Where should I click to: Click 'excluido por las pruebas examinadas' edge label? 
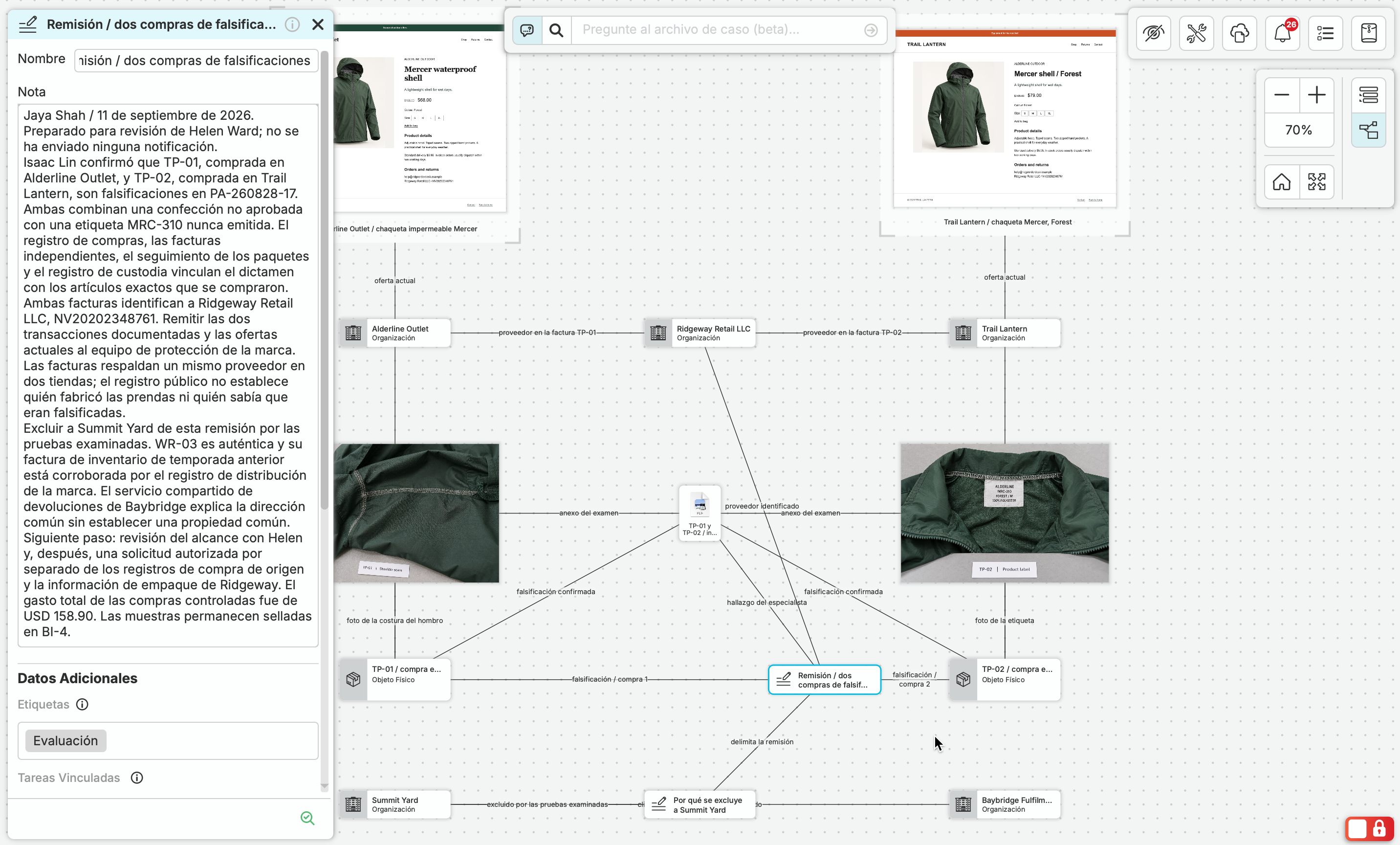coord(547,804)
